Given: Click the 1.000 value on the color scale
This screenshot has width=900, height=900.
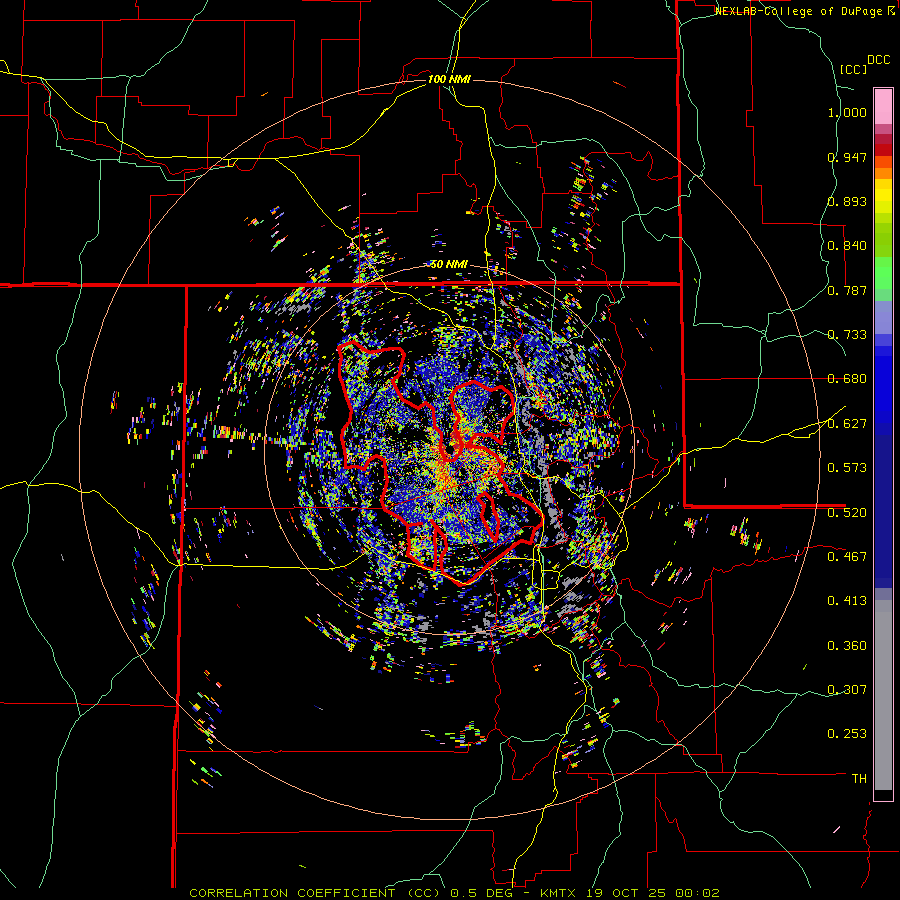Looking at the screenshot, I should tap(847, 112).
